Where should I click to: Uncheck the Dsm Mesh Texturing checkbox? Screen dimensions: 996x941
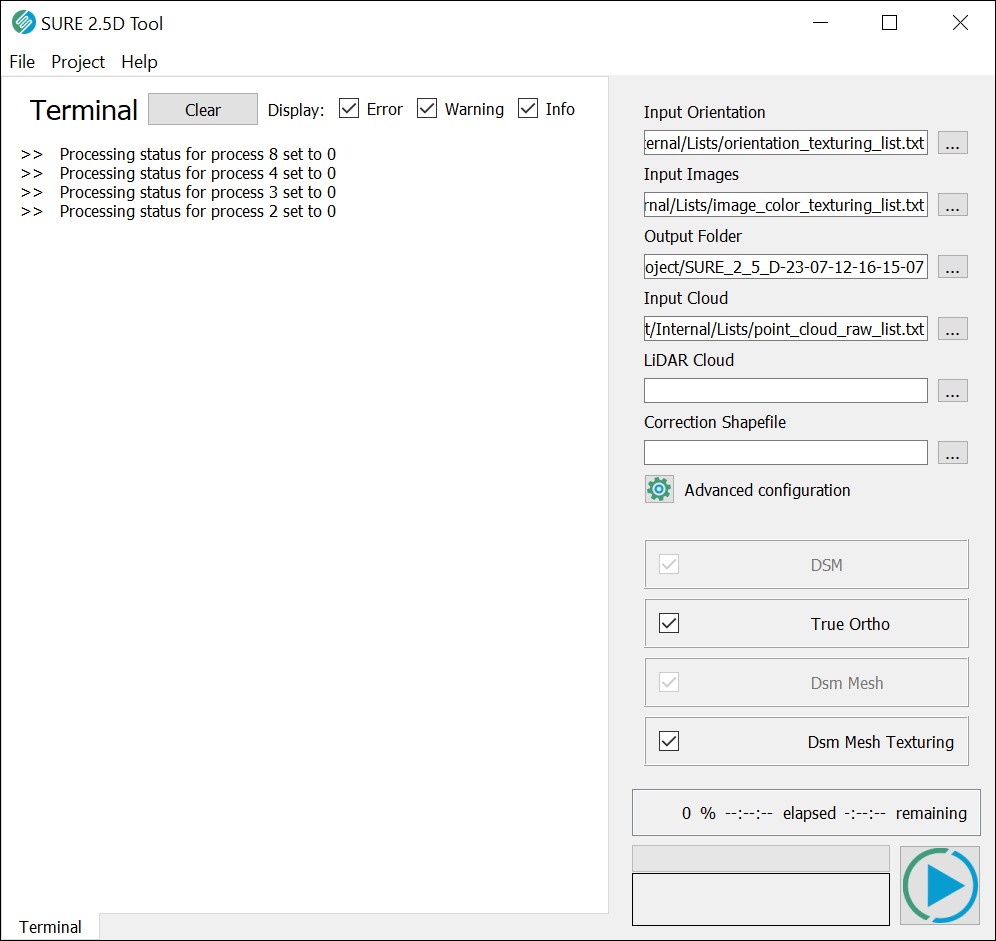click(669, 741)
